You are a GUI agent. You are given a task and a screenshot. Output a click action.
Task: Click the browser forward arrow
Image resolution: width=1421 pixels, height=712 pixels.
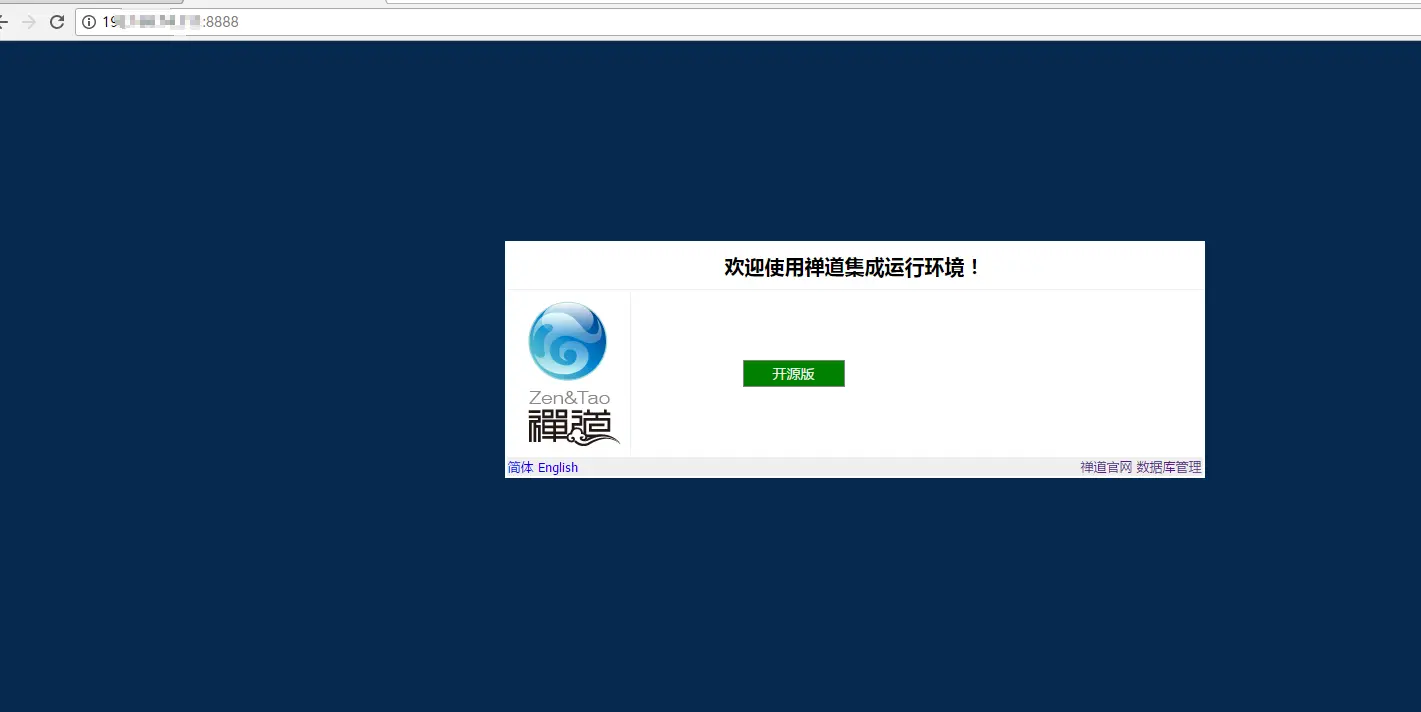tap(28, 21)
